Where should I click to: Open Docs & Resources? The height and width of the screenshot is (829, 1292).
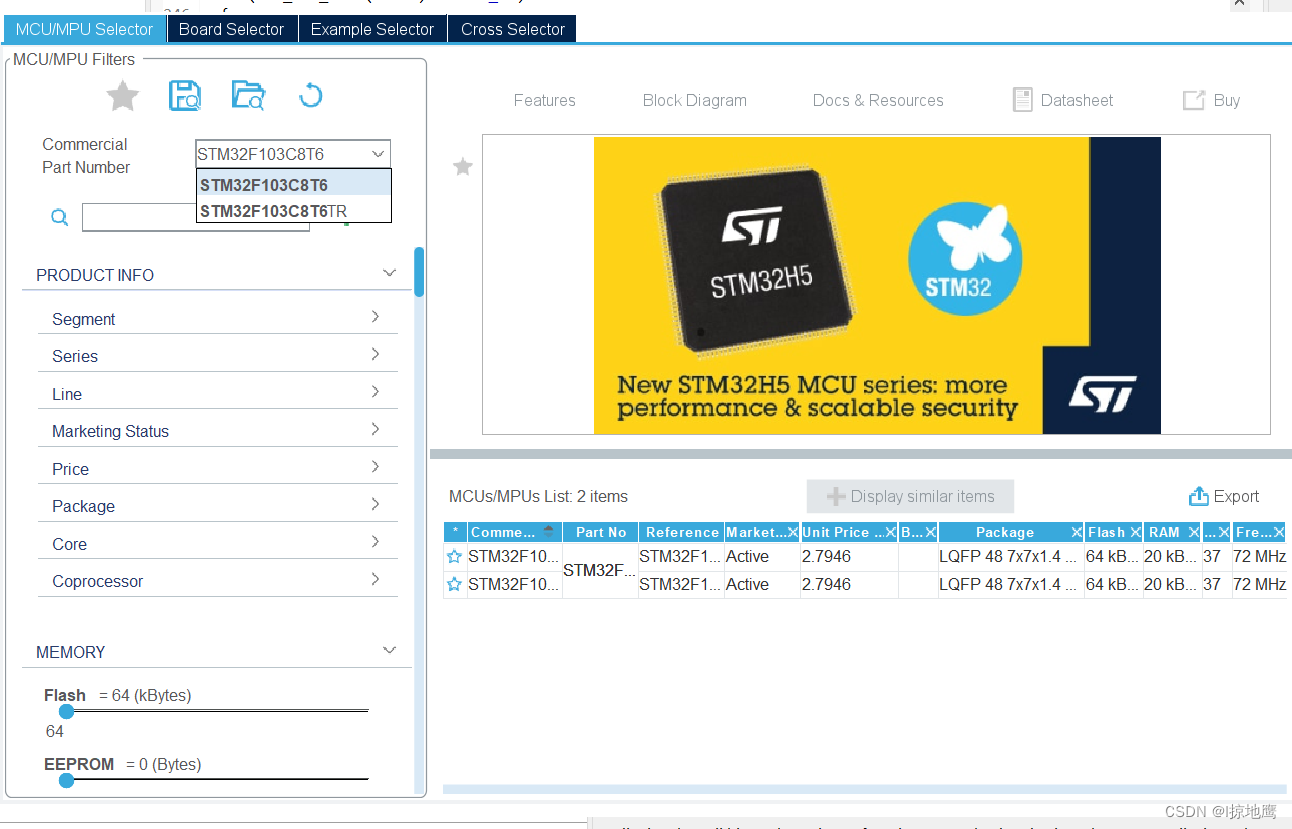(878, 100)
